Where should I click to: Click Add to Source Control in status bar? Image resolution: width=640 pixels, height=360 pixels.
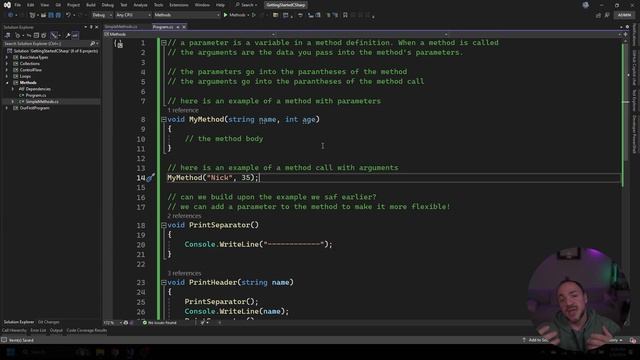click(537, 340)
